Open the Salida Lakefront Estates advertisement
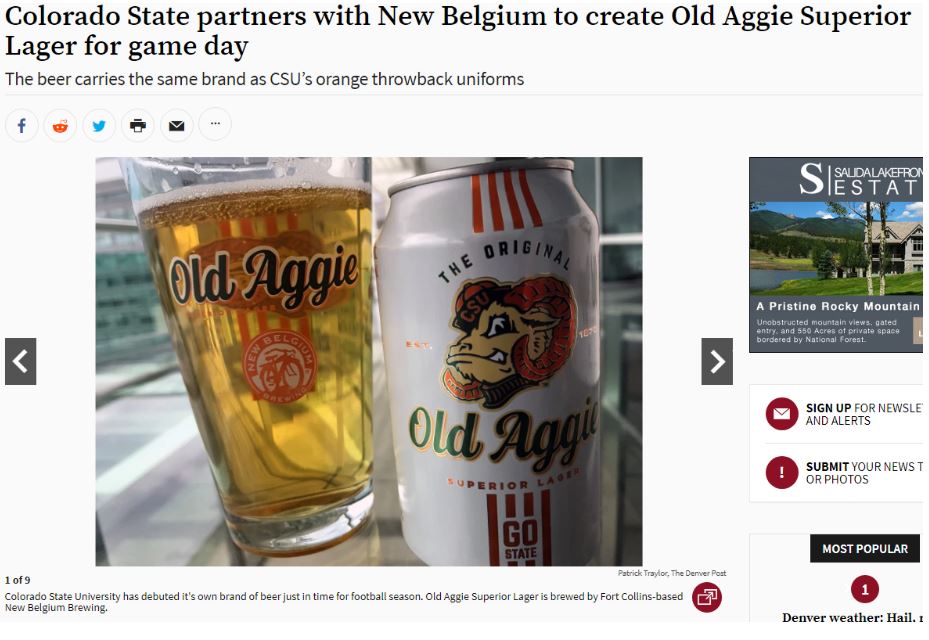Screen dimensions: 929x640 (836, 255)
